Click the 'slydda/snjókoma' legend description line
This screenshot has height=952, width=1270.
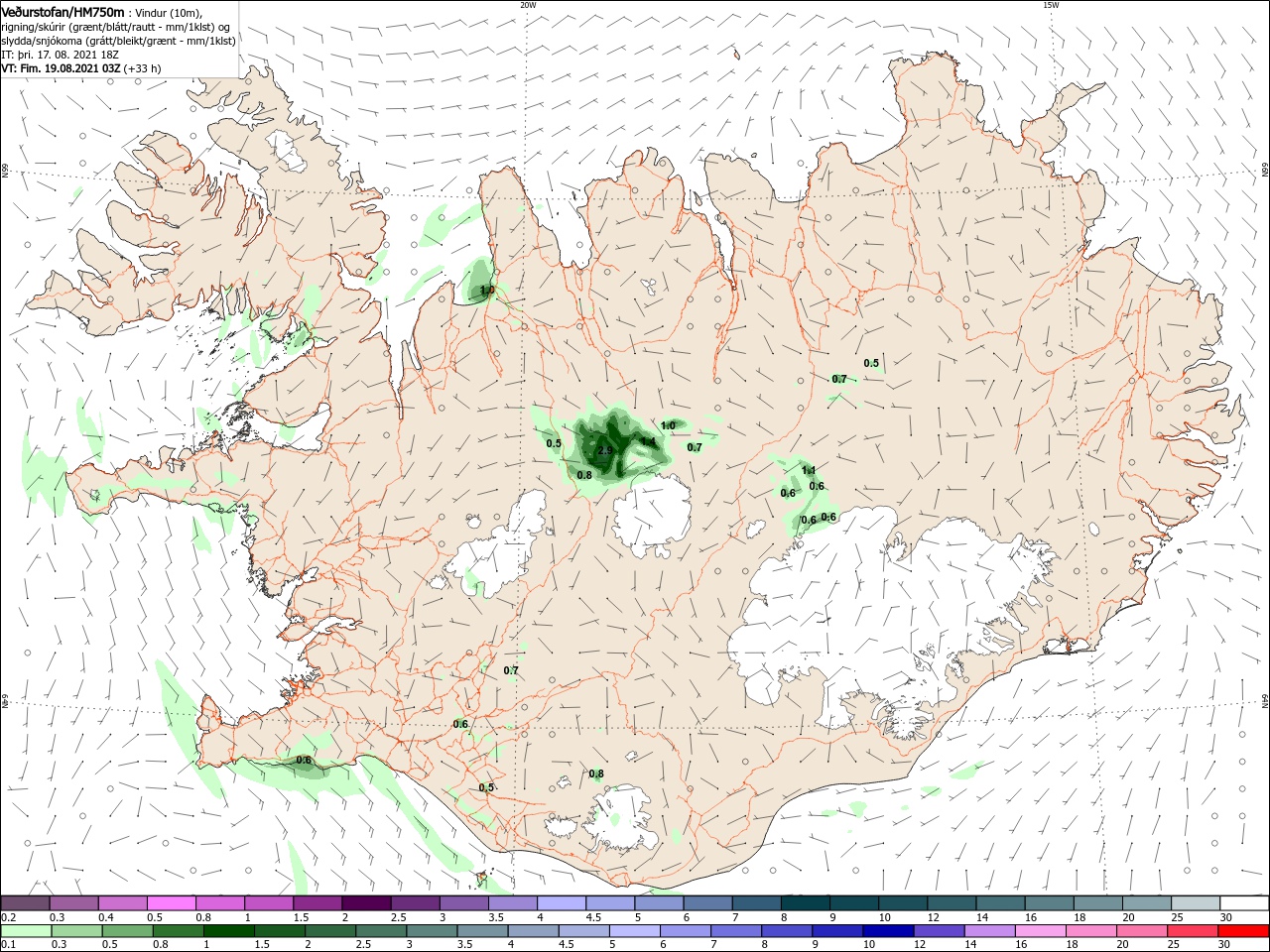tap(118, 41)
